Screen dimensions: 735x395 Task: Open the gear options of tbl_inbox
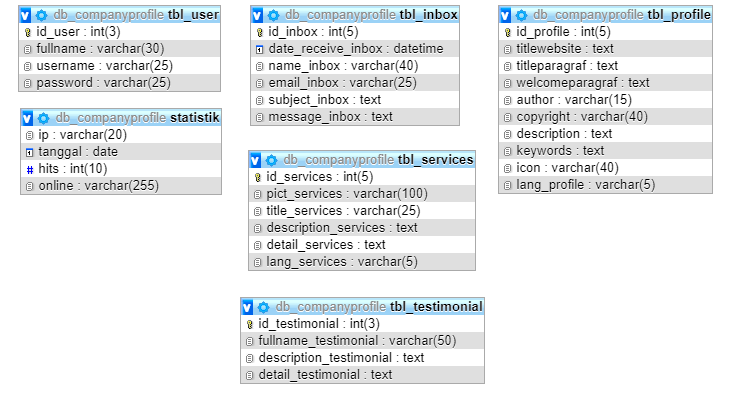pos(274,15)
